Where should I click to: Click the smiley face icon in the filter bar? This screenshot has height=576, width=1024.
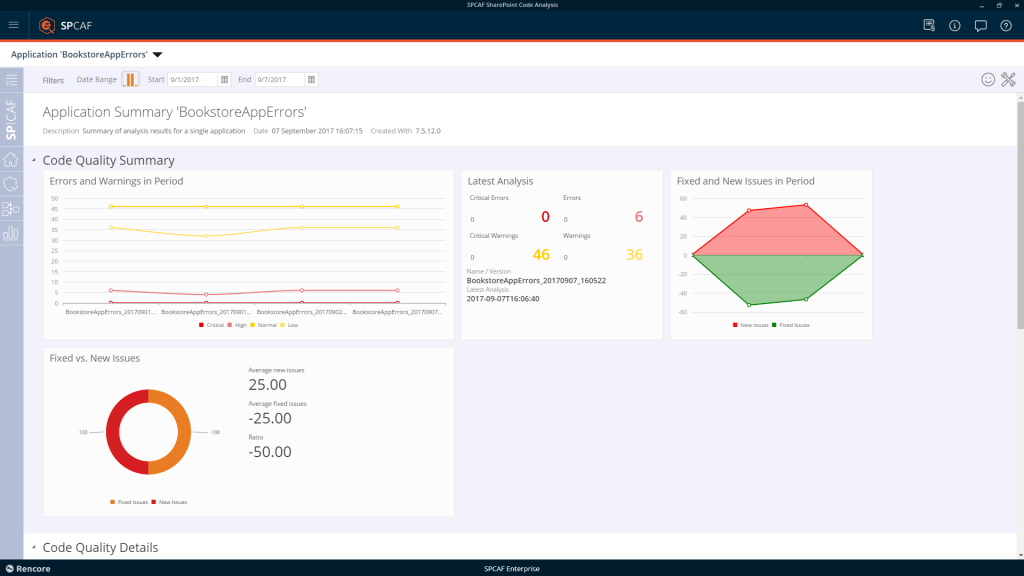(x=988, y=79)
